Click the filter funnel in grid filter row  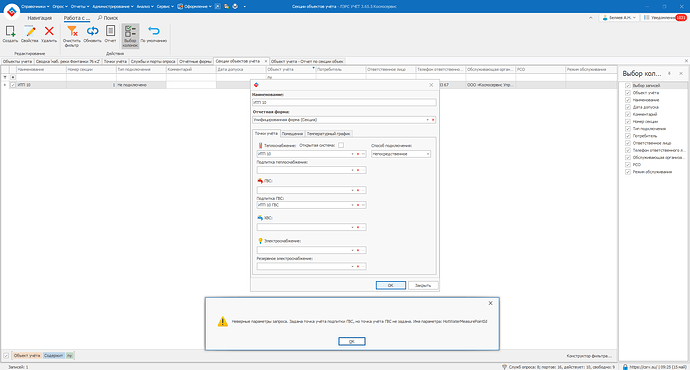point(5,77)
